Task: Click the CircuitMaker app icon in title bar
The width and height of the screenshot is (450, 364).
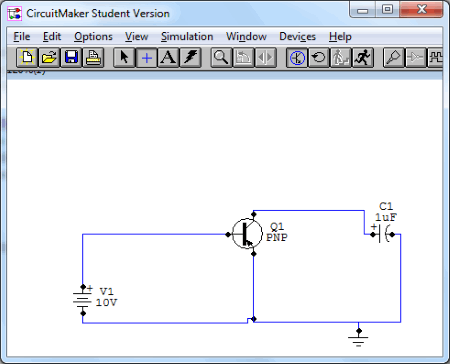Action: coord(15,14)
